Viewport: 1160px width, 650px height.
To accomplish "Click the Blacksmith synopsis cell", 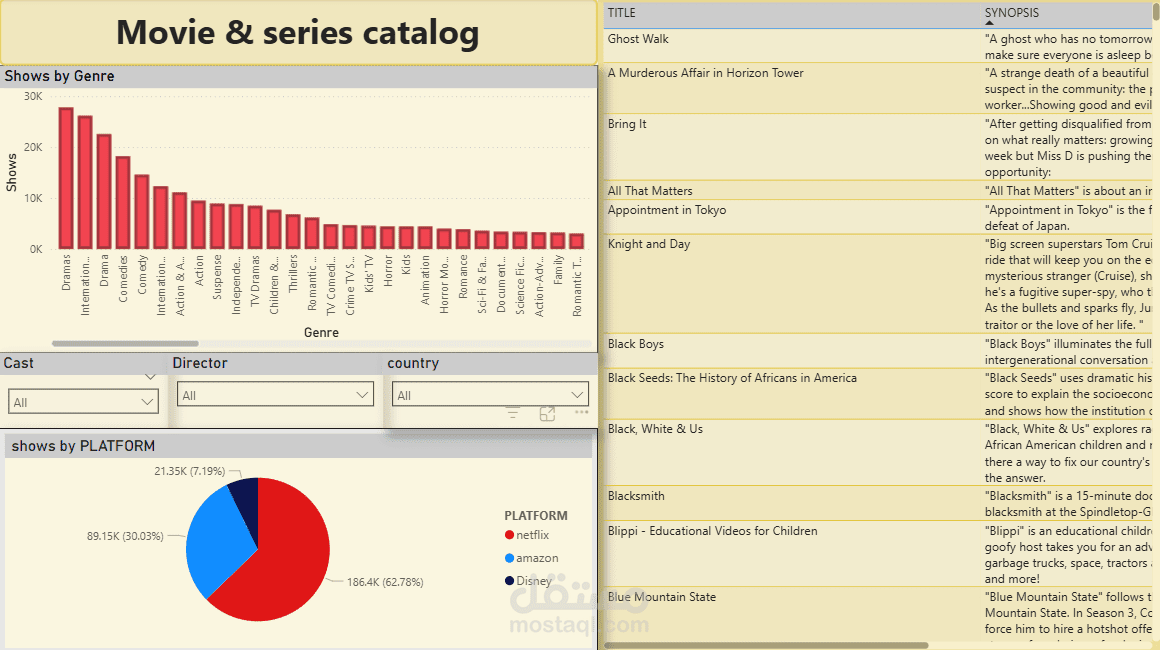I will (x=1069, y=504).
